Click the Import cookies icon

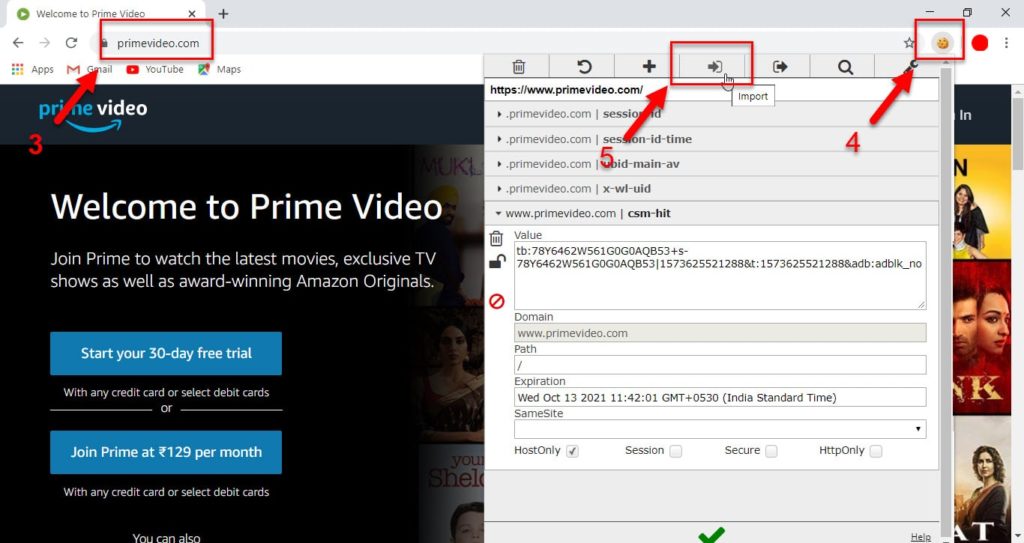[x=714, y=66]
